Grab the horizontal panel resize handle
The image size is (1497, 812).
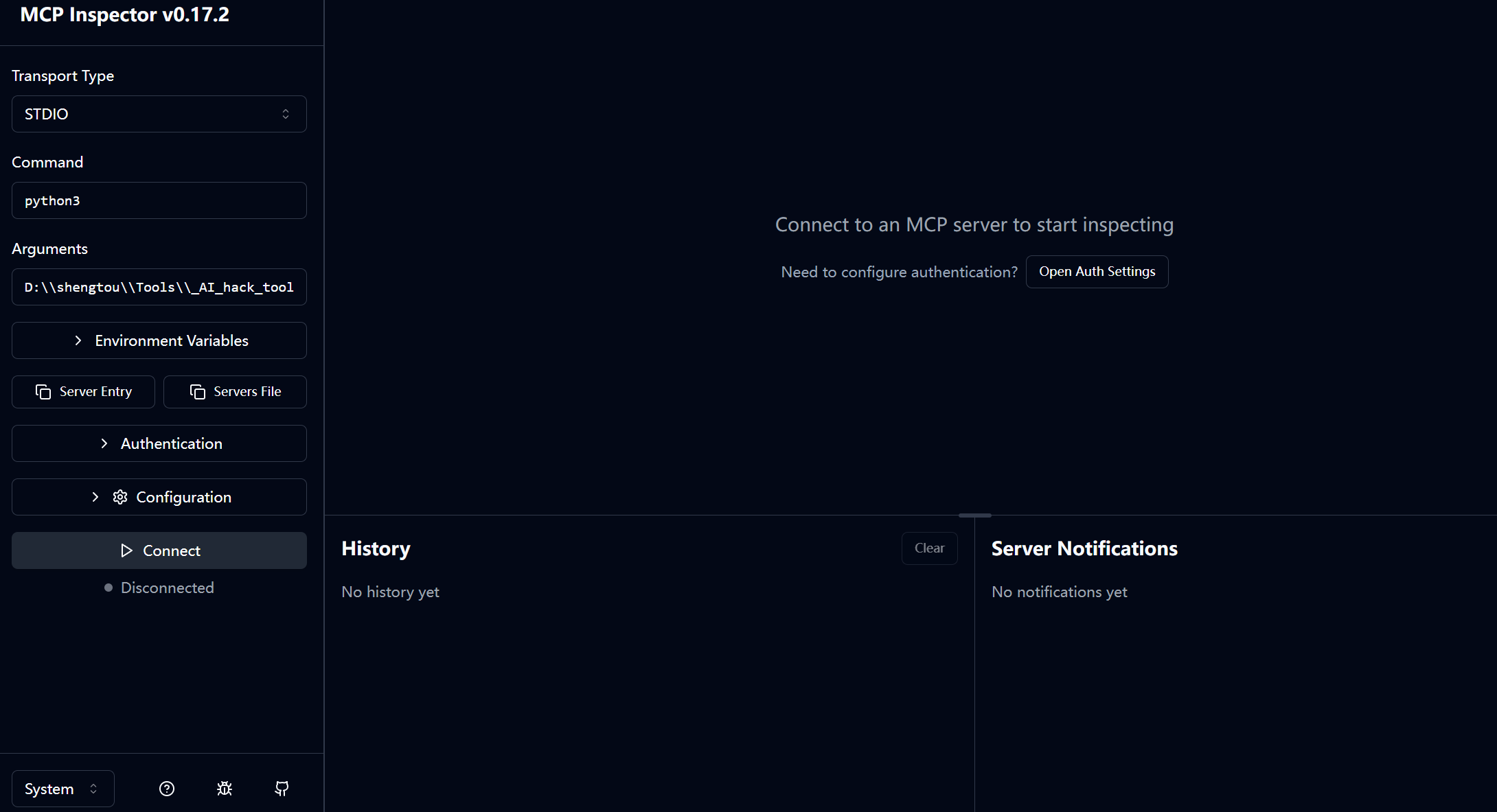(x=974, y=515)
